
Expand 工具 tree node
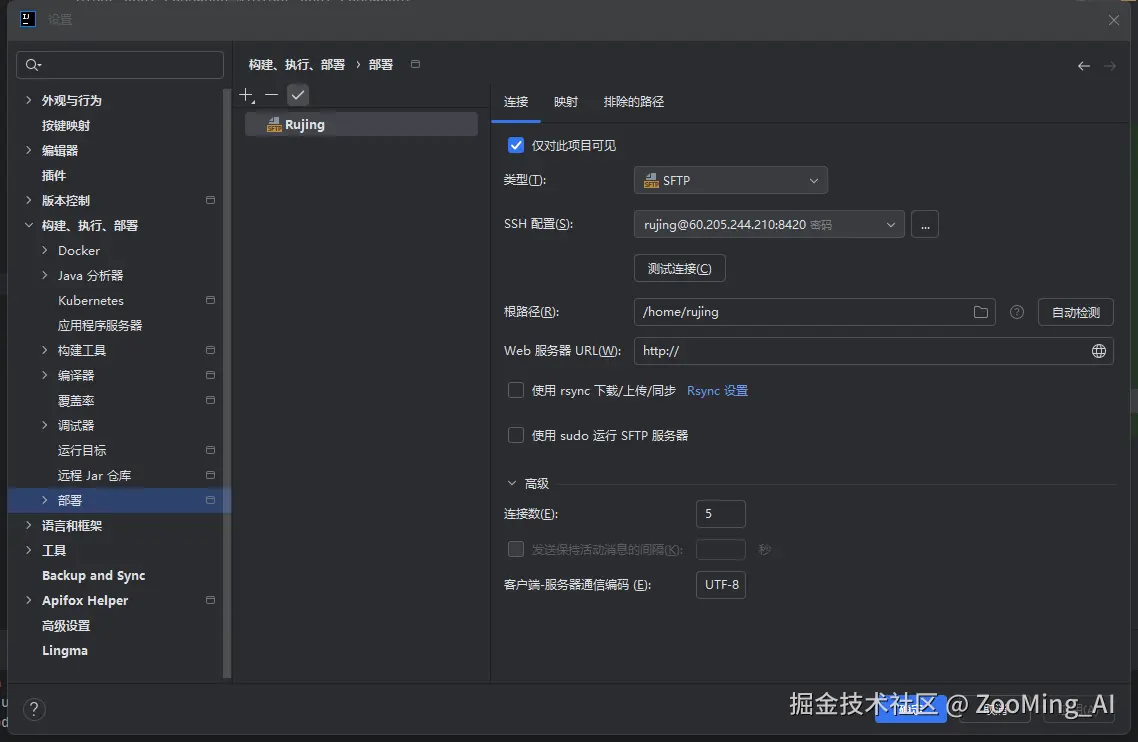click(x=29, y=550)
